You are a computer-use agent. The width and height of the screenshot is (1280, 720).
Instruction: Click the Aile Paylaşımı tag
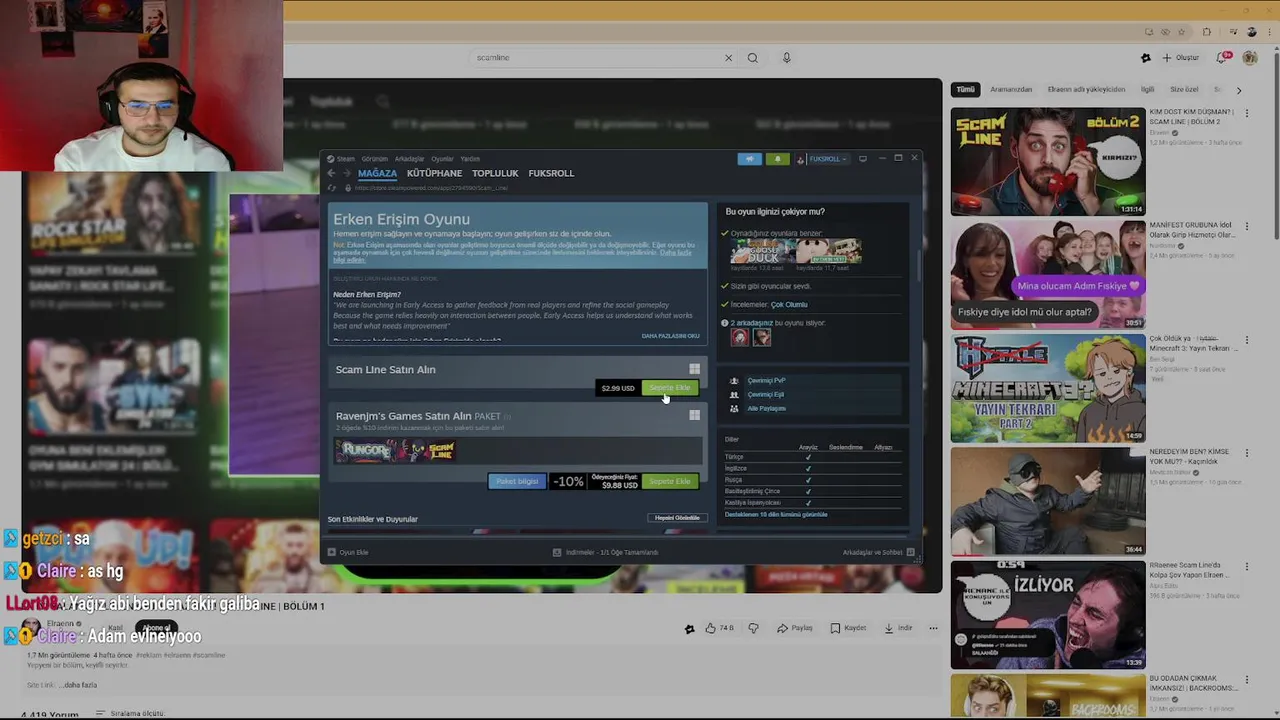tap(766, 408)
